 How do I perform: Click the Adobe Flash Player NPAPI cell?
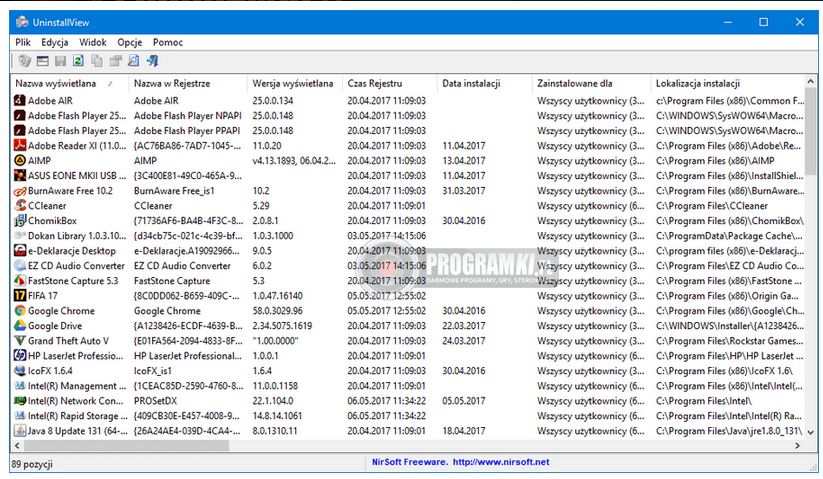click(187, 115)
